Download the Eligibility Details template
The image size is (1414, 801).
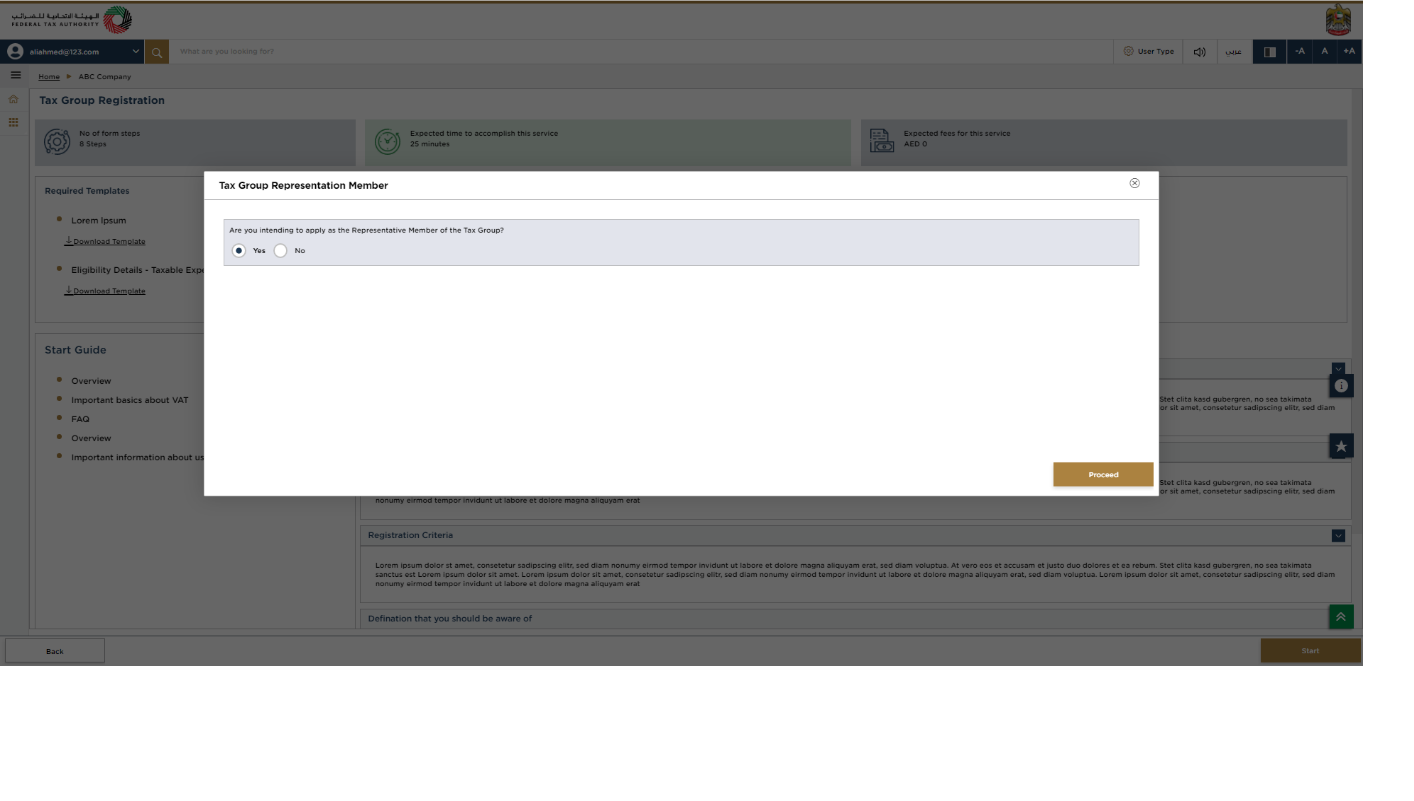105,292
